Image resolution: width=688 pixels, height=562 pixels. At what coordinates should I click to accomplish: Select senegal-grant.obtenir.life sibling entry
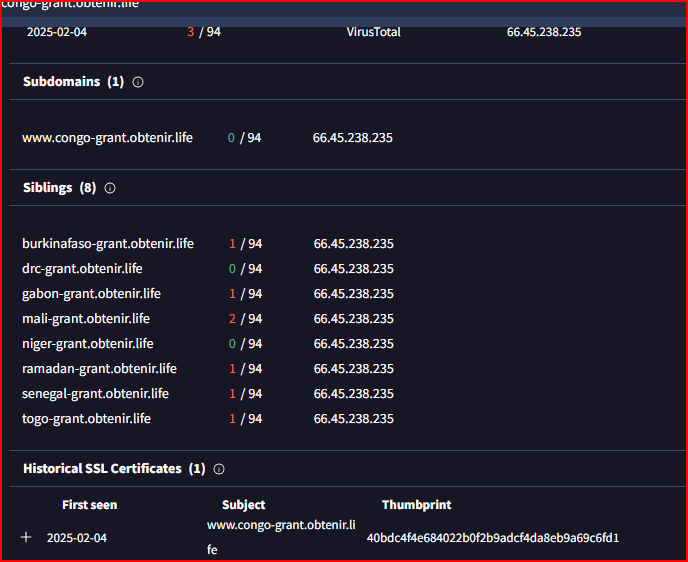pyautogui.click(x=95, y=394)
